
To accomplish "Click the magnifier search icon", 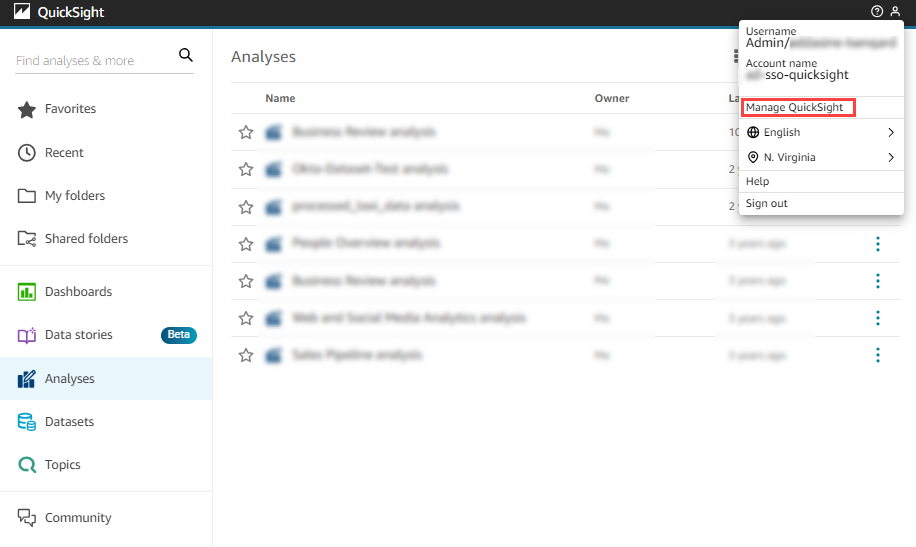I will (x=186, y=55).
